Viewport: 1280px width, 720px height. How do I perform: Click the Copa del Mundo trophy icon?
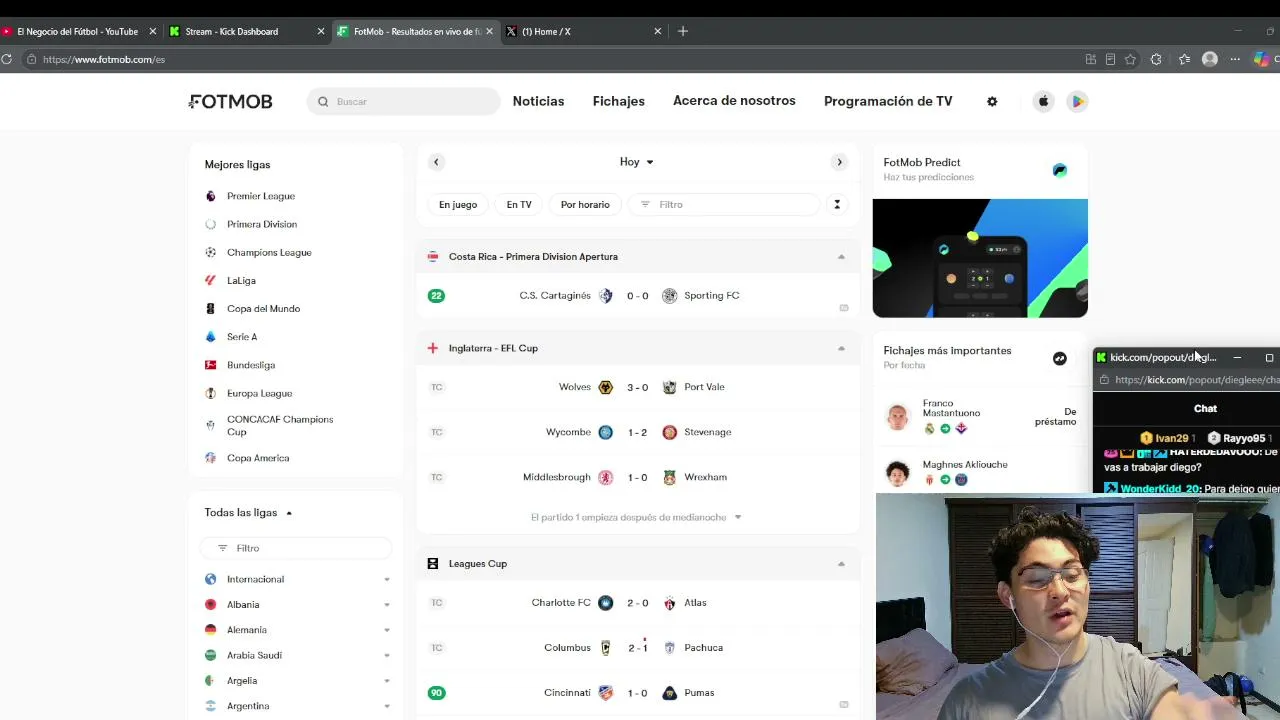210,308
